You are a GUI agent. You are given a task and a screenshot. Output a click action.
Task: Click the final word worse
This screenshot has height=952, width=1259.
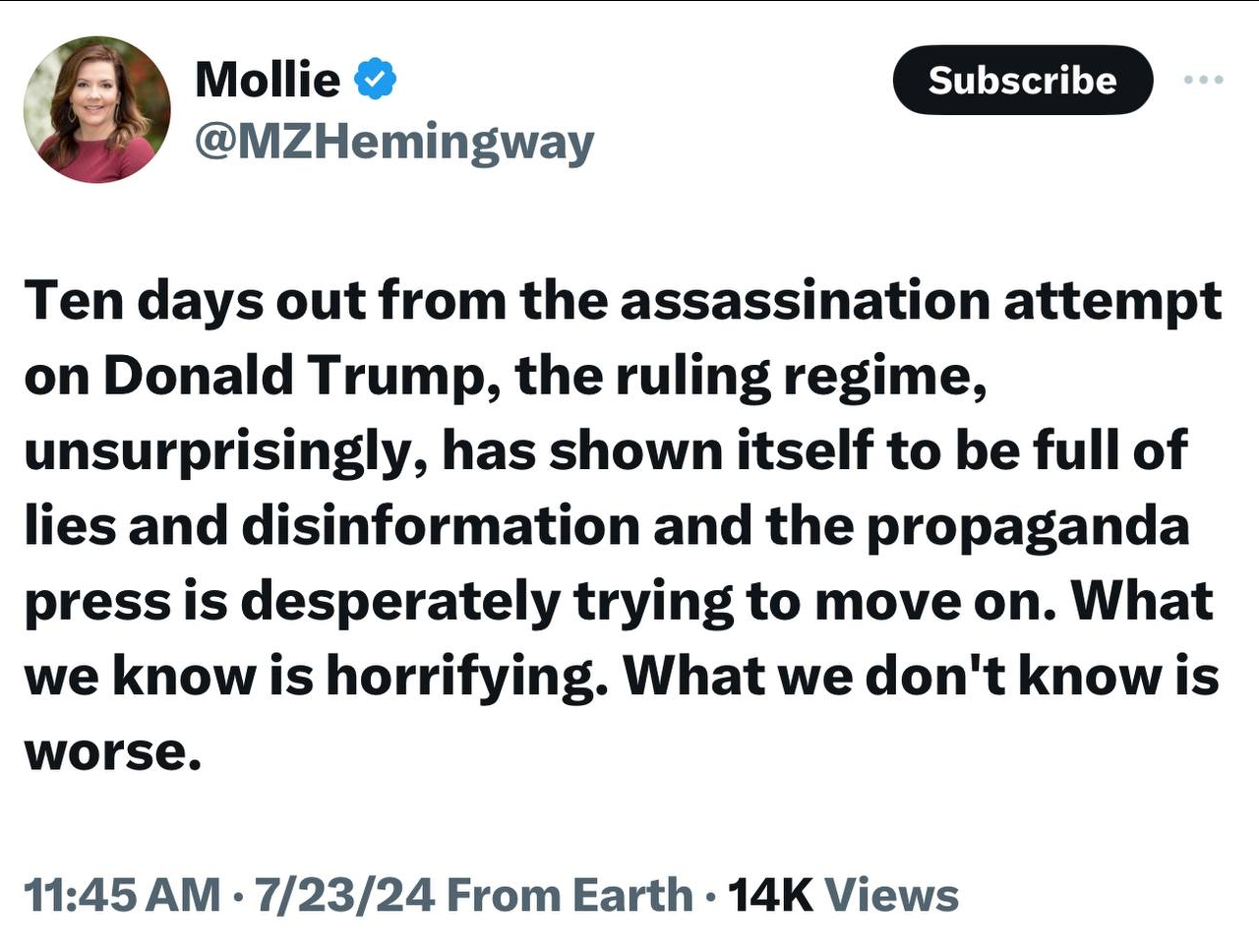[112, 751]
